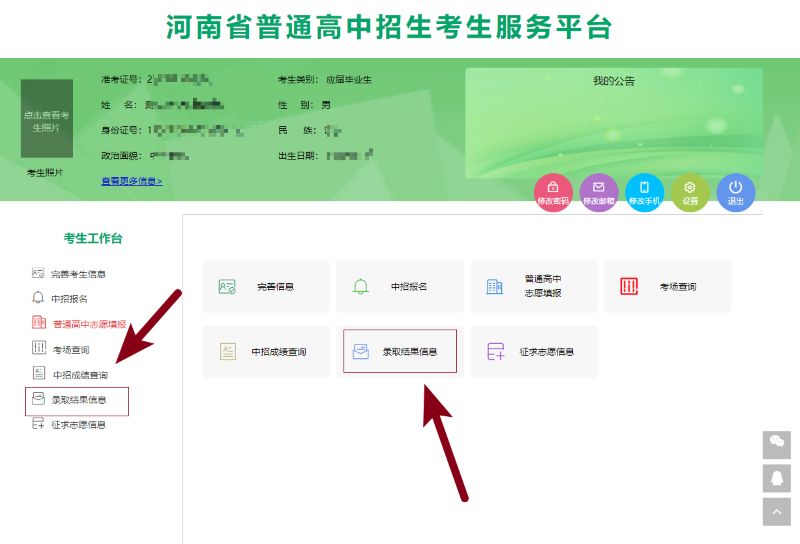The image size is (800, 544).
Task: Open 中招成绩查询 in the sidebar
Action: pyautogui.click(x=81, y=375)
